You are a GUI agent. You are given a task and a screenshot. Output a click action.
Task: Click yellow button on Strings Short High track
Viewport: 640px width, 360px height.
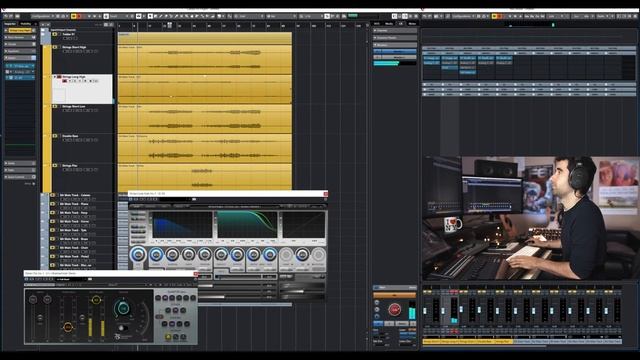[x=55, y=47]
